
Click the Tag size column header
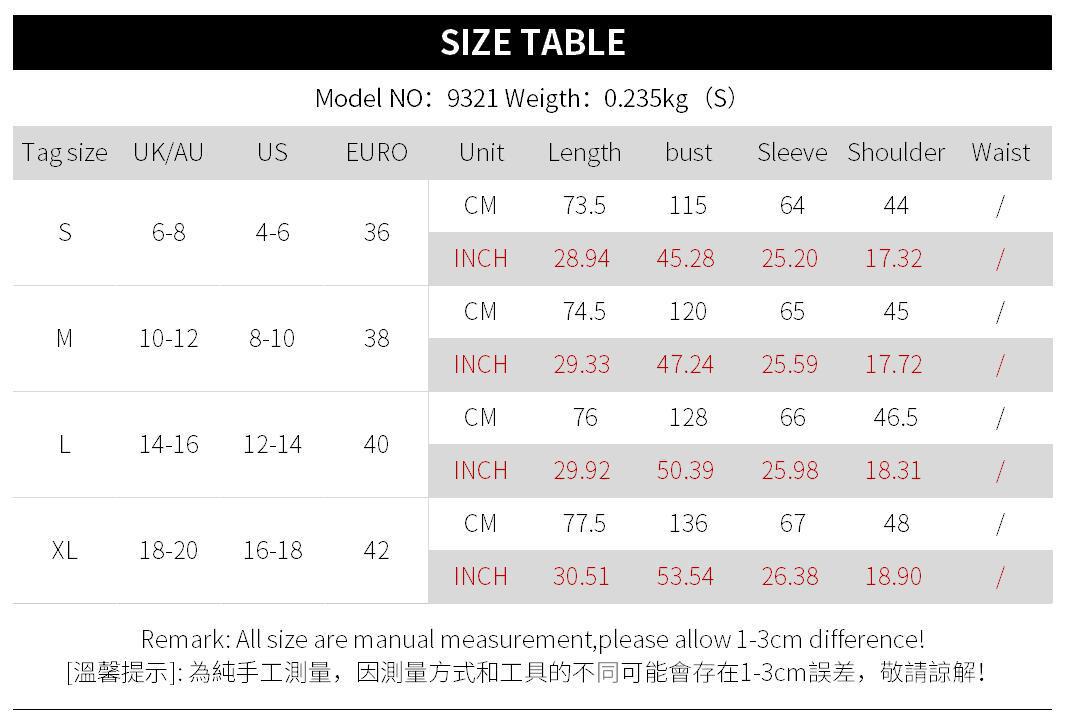64,153
